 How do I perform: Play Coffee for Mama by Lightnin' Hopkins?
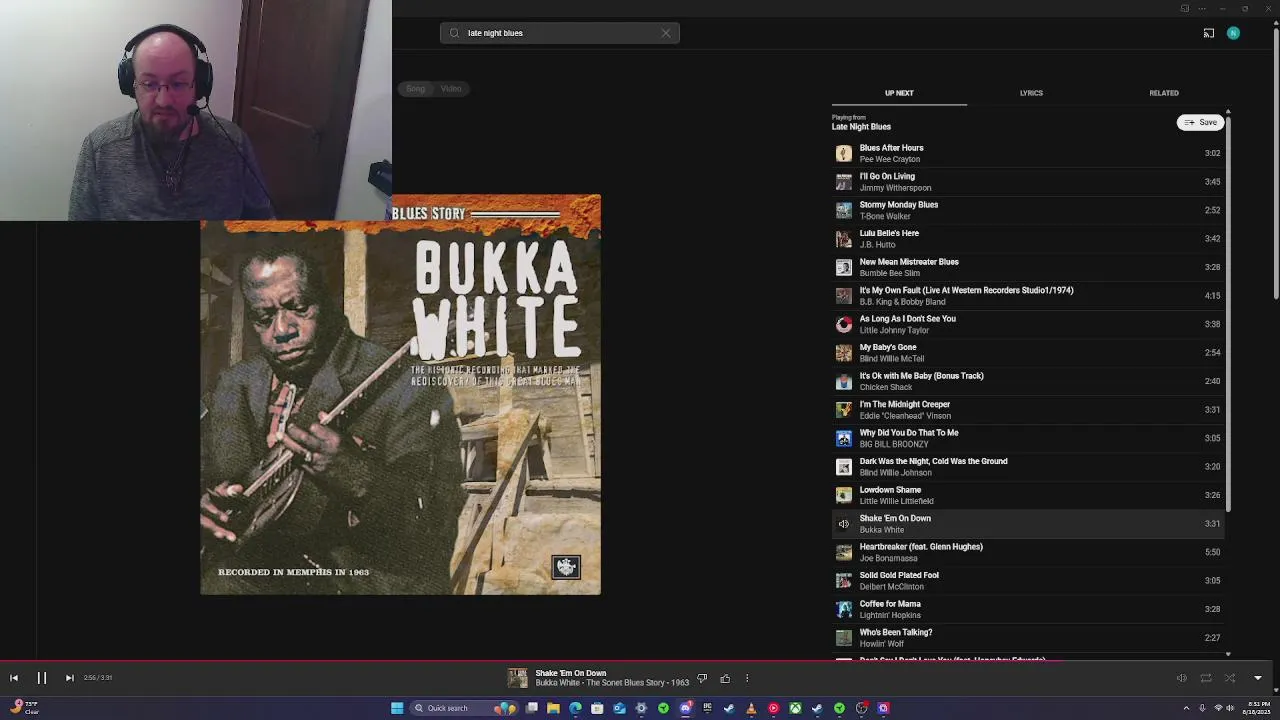tap(1028, 609)
